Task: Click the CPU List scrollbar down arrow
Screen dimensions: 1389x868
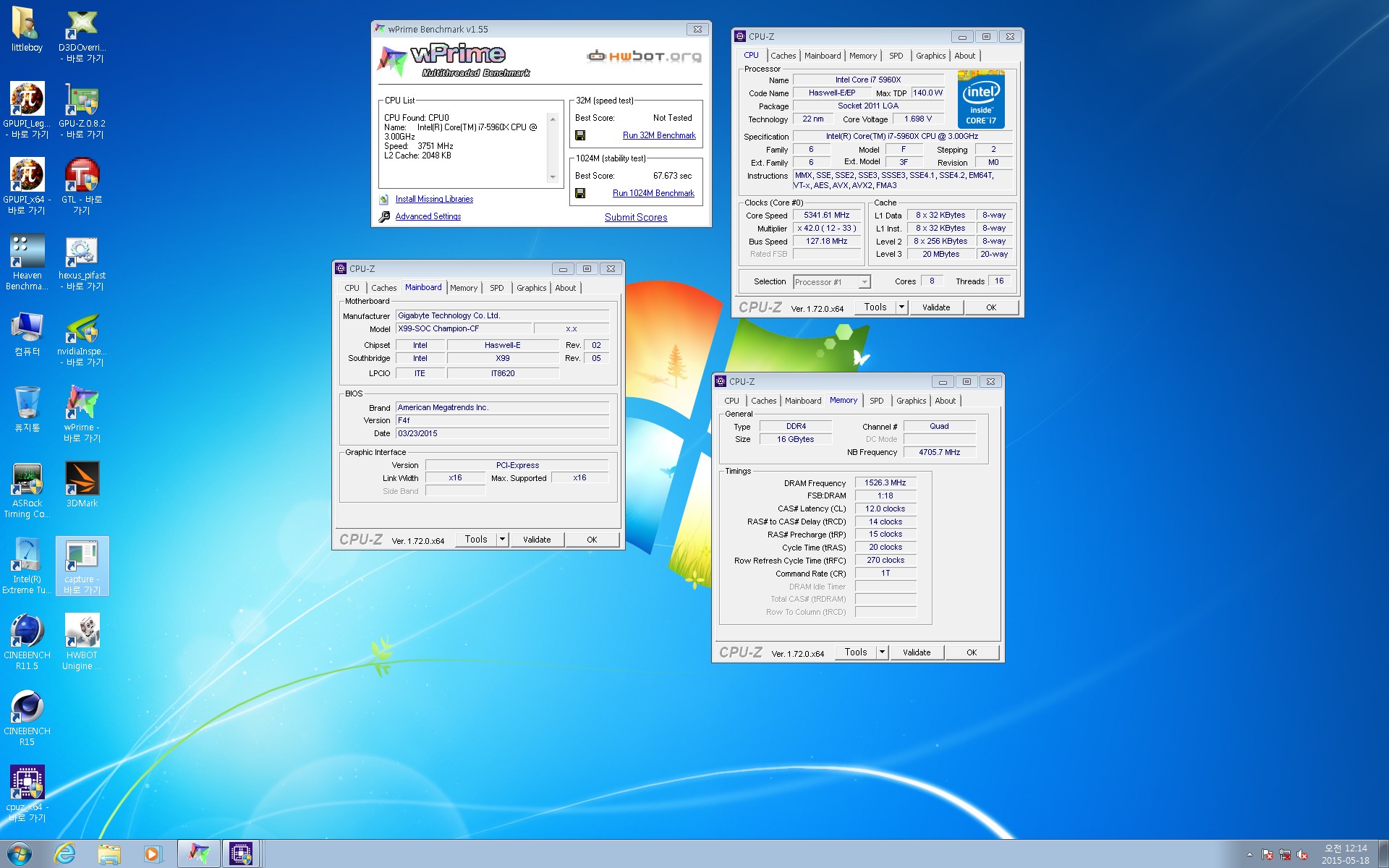Action: point(553,177)
